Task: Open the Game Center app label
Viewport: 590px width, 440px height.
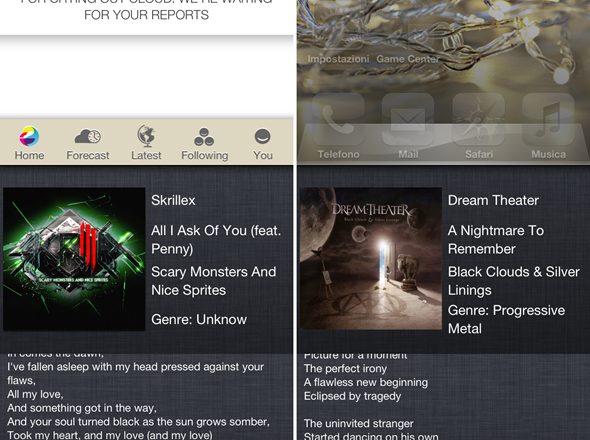Action: pyautogui.click(x=408, y=59)
